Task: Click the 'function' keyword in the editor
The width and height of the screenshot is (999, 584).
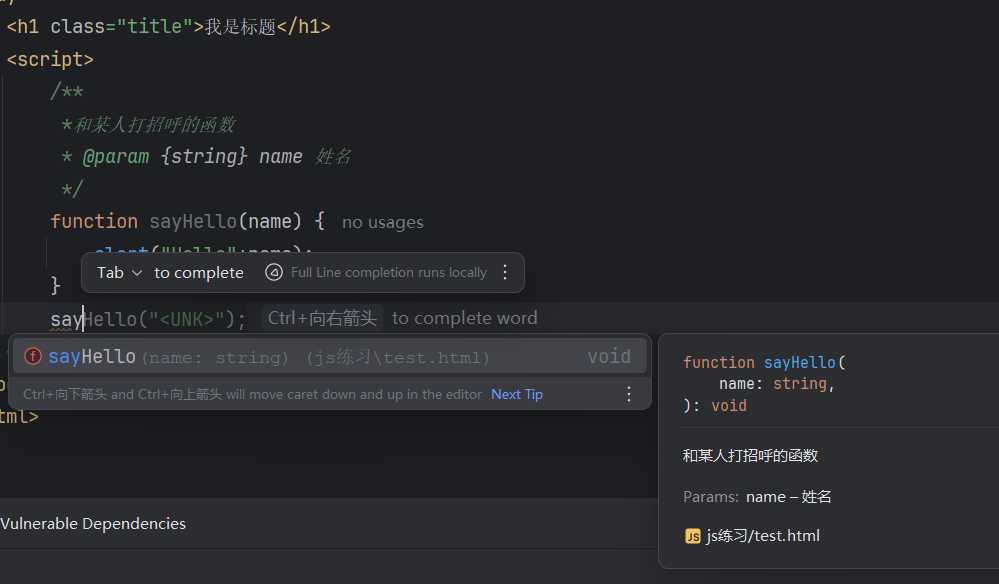Action: [x=94, y=221]
